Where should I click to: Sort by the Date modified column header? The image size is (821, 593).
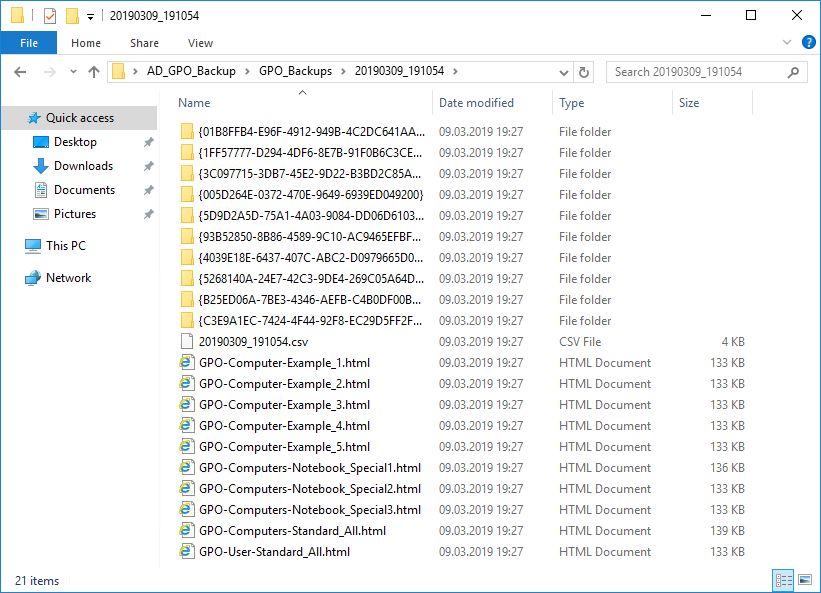(492, 103)
